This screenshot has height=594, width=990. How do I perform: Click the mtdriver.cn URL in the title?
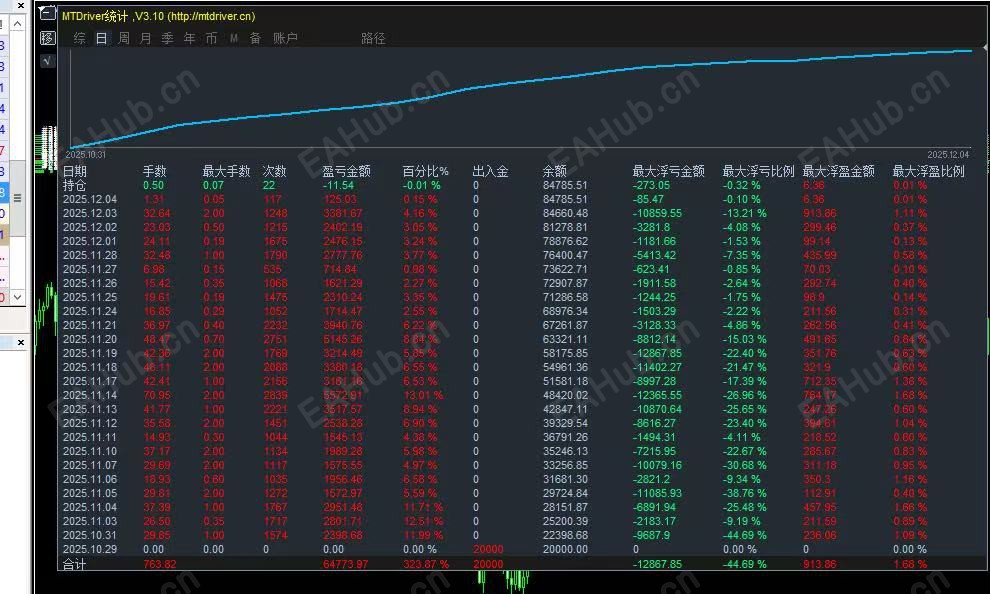(210, 16)
